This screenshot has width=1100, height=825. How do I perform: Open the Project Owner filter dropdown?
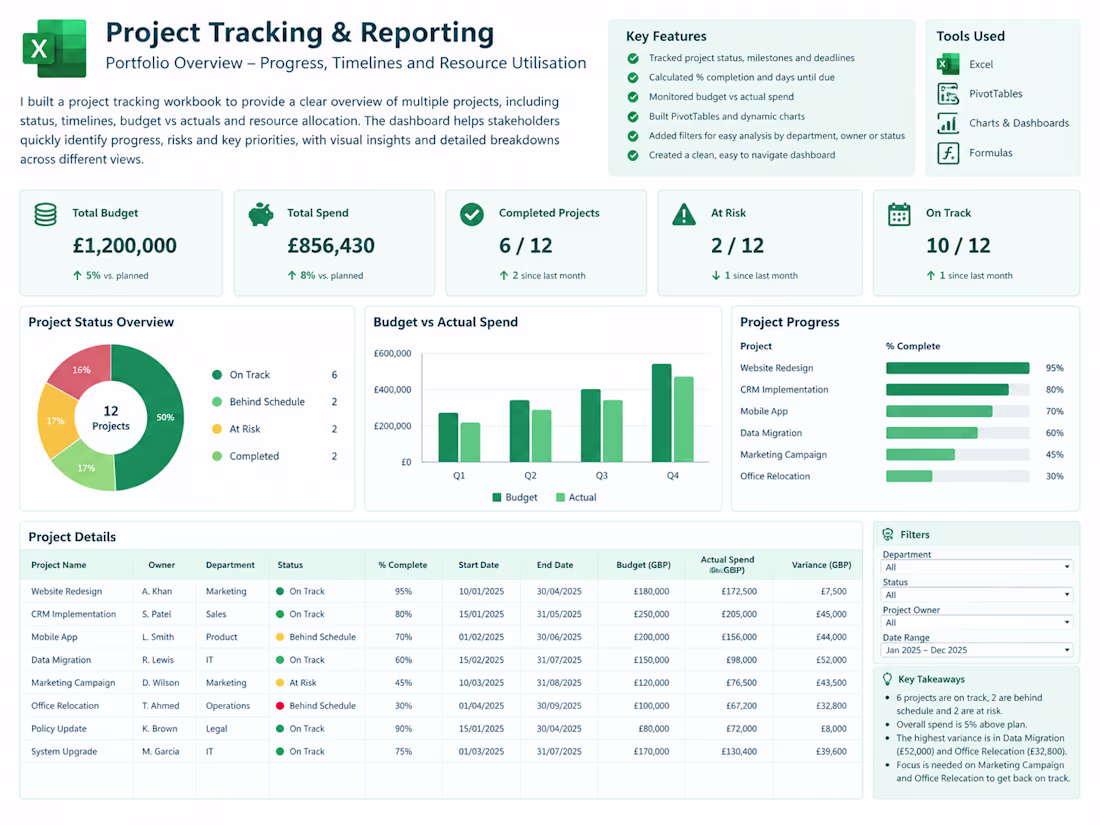point(977,623)
